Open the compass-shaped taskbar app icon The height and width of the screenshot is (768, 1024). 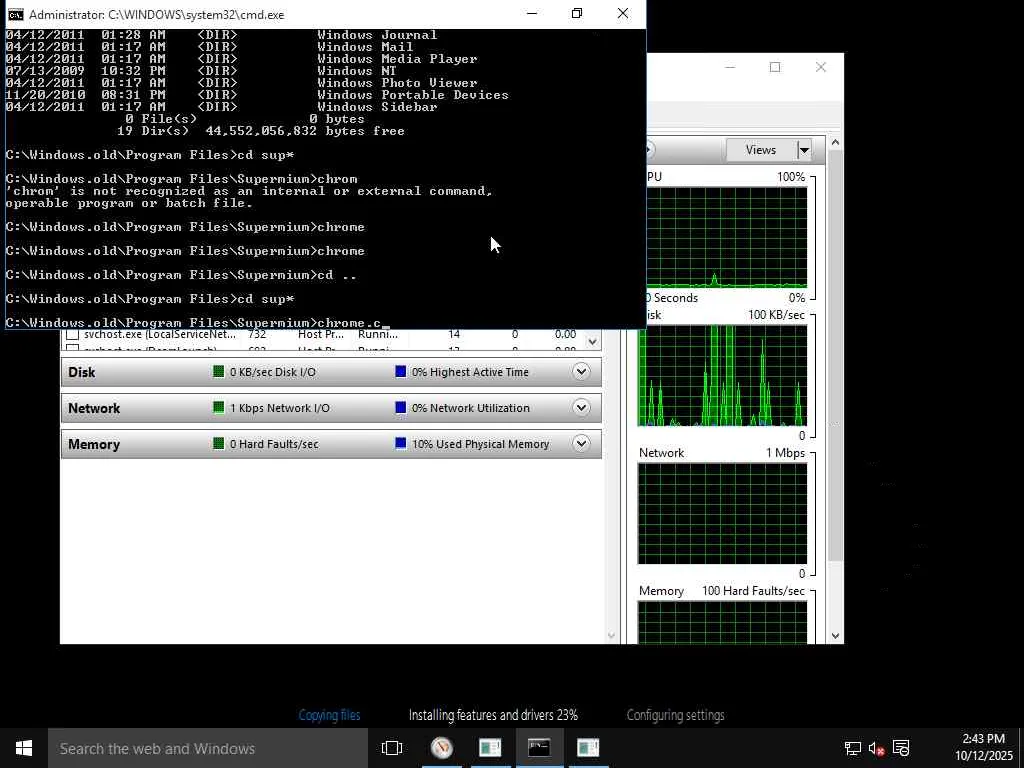(441, 748)
